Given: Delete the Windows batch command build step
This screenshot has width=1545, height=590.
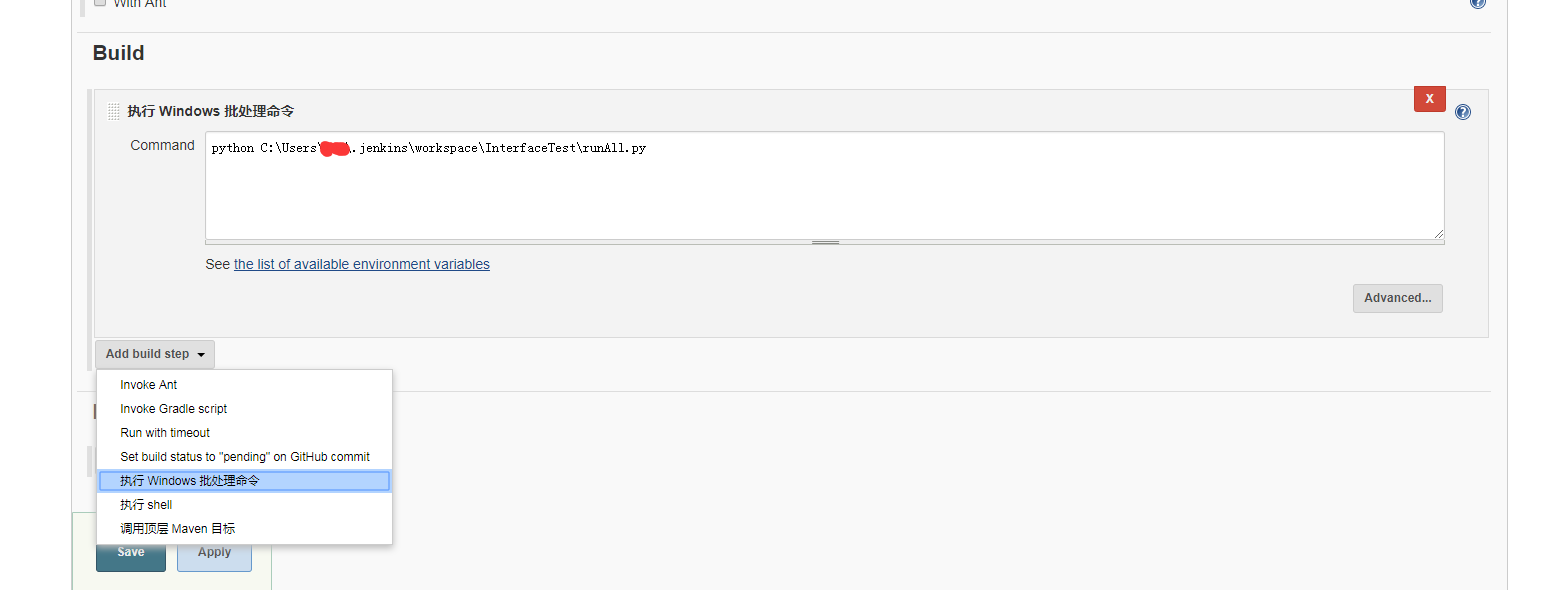Looking at the screenshot, I should (x=1429, y=99).
